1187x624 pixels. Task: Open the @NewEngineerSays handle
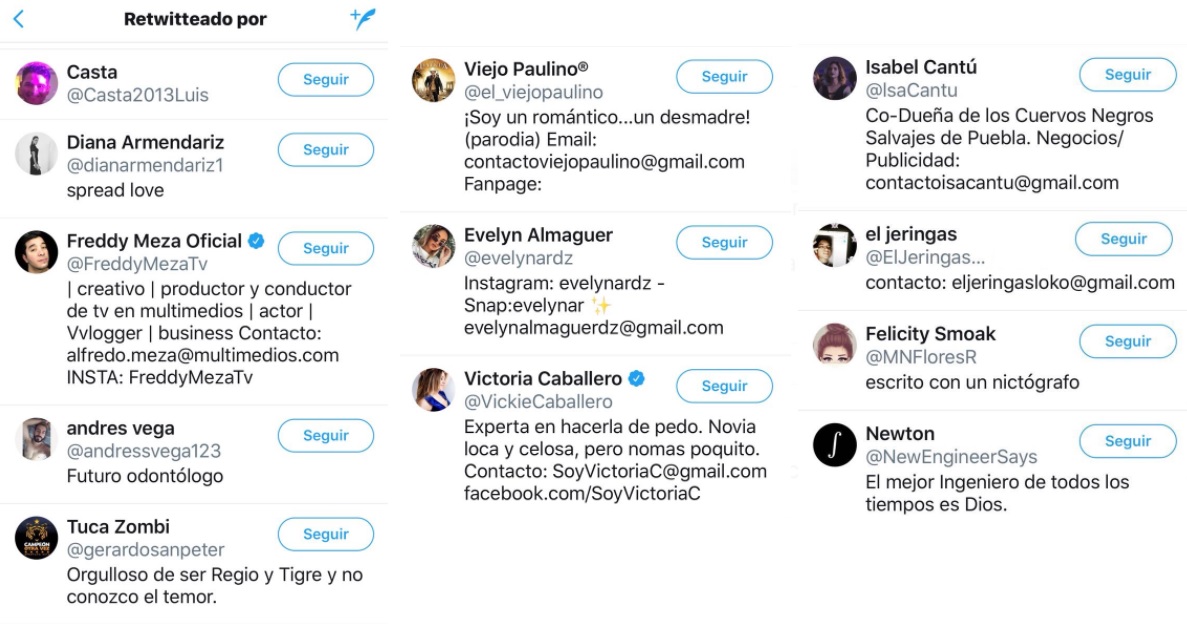tap(951, 457)
